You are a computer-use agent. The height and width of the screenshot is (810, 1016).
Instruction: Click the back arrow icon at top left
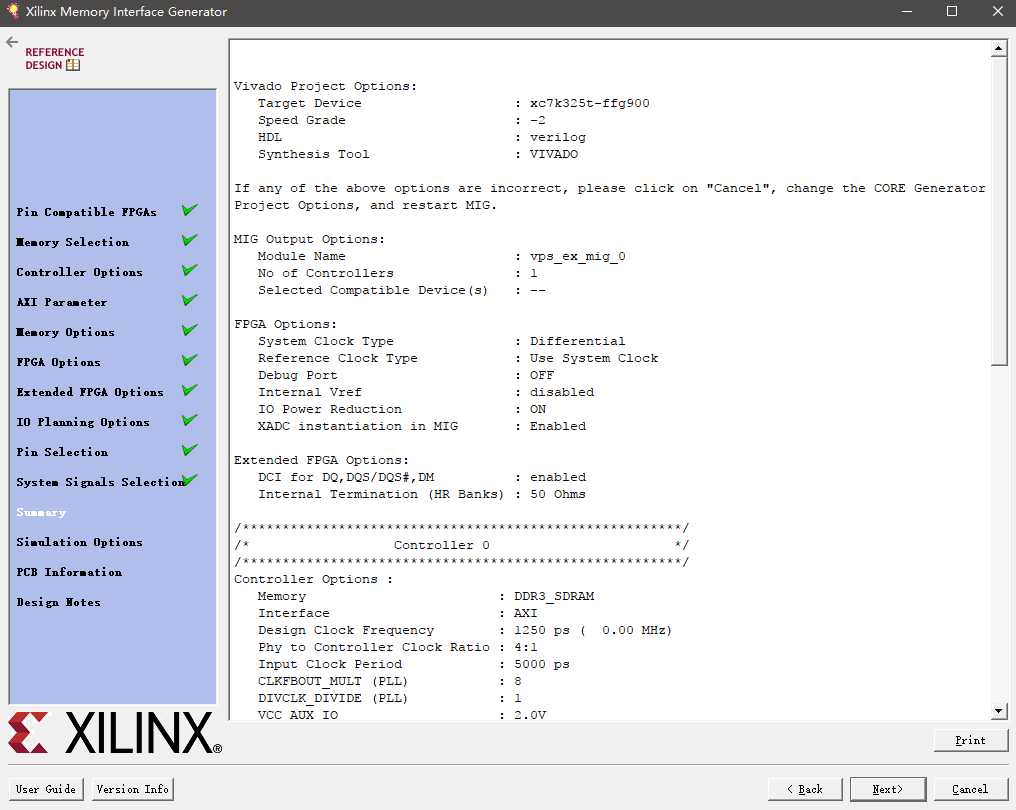[x=12, y=43]
